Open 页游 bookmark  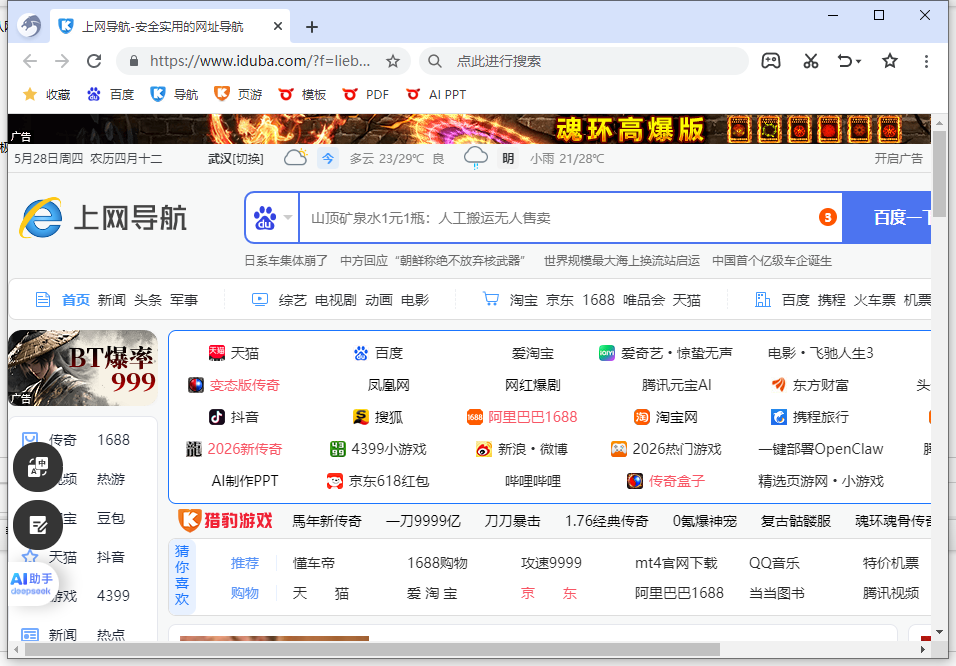(238, 95)
